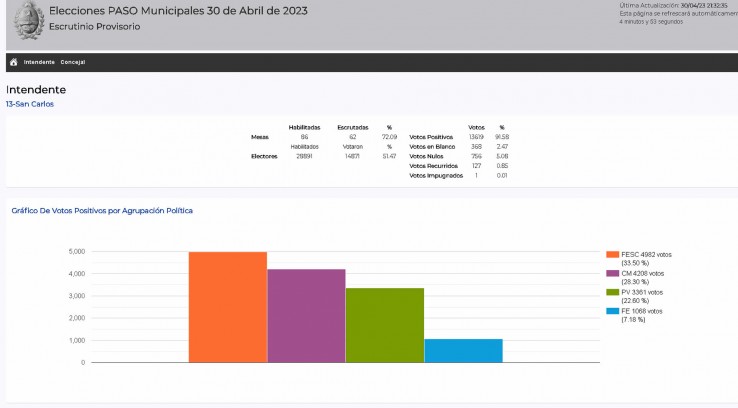
Task: Click the orange FESC legend swatch
Action: coord(612,255)
